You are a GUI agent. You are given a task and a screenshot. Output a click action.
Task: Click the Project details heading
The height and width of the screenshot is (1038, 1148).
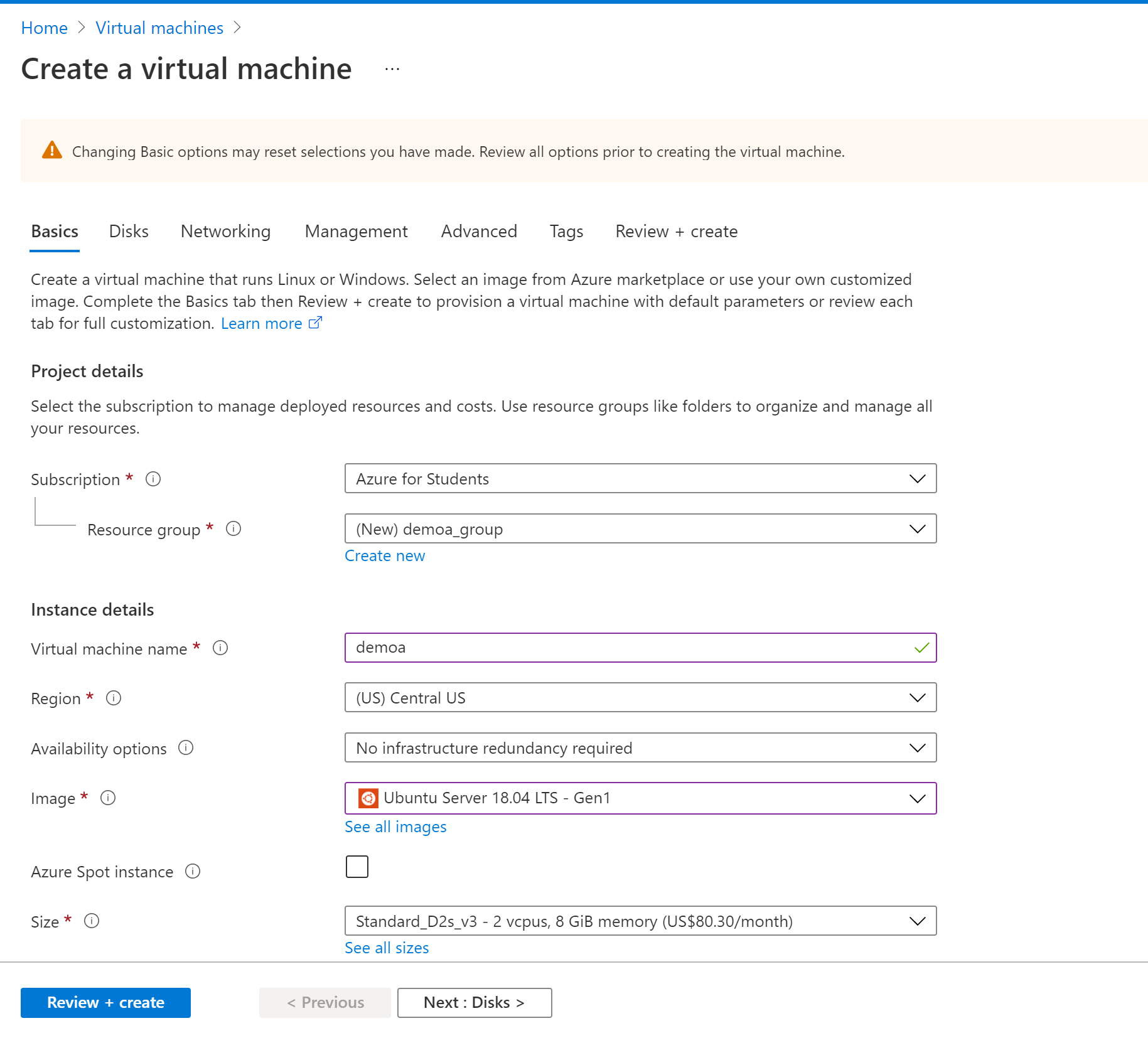(87, 372)
